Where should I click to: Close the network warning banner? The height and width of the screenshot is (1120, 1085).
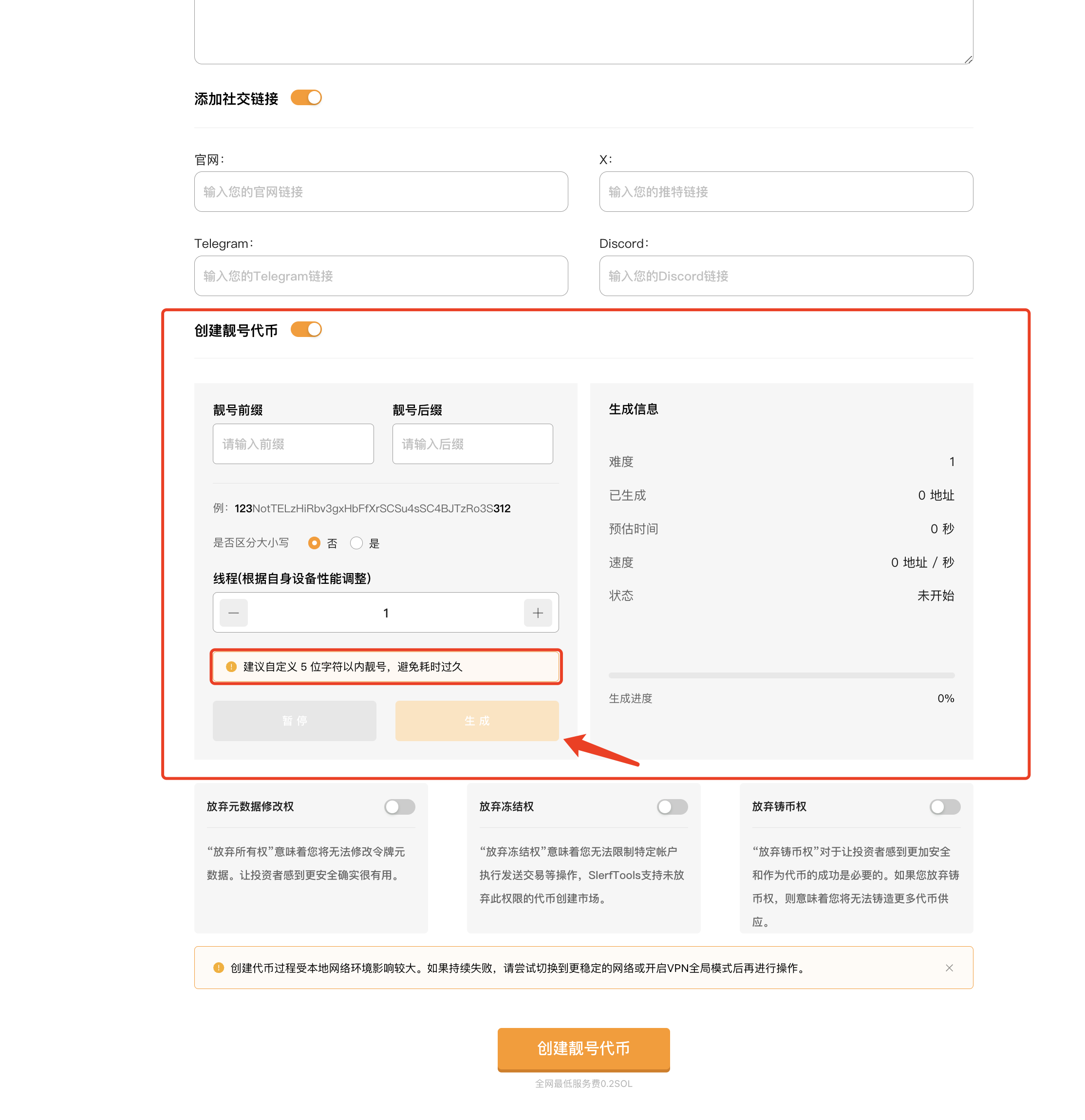pos(949,968)
